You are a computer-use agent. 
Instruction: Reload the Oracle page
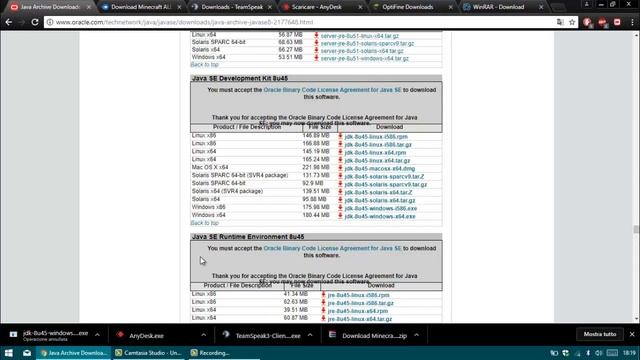(35, 22)
